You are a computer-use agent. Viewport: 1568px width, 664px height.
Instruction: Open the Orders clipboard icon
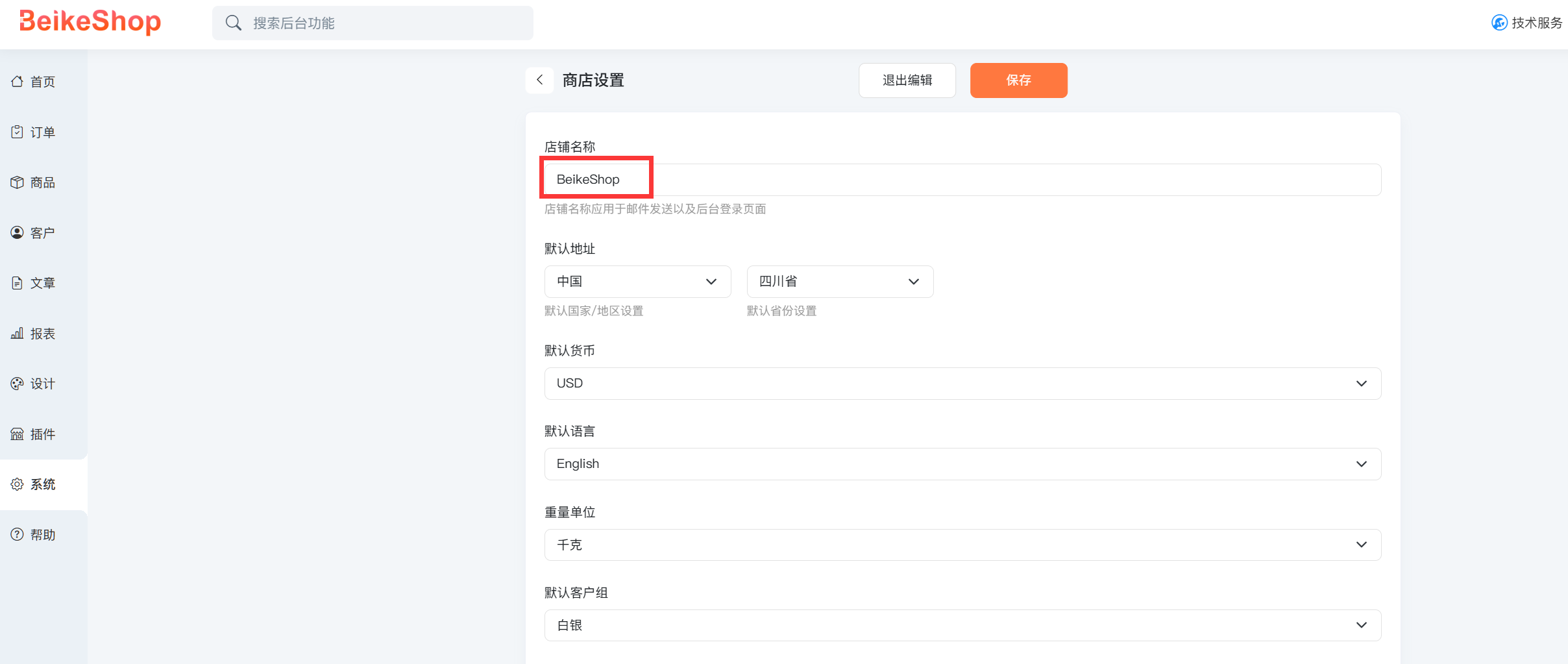tap(18, 132)
